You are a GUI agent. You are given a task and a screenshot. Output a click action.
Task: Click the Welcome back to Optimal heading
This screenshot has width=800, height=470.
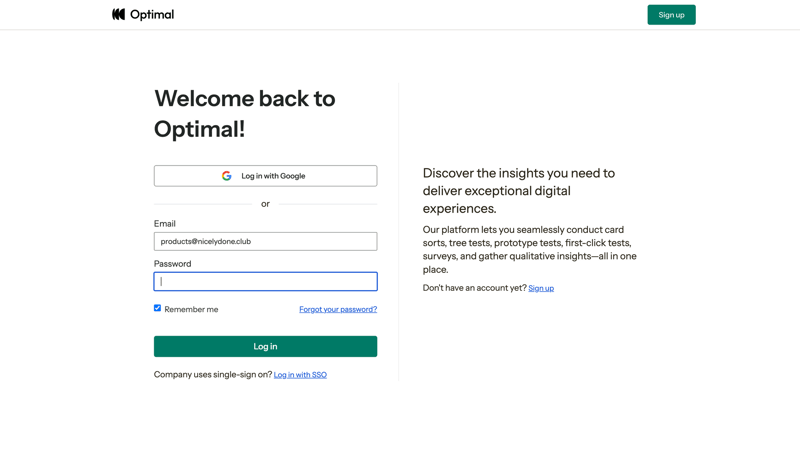tap(245, 113)
